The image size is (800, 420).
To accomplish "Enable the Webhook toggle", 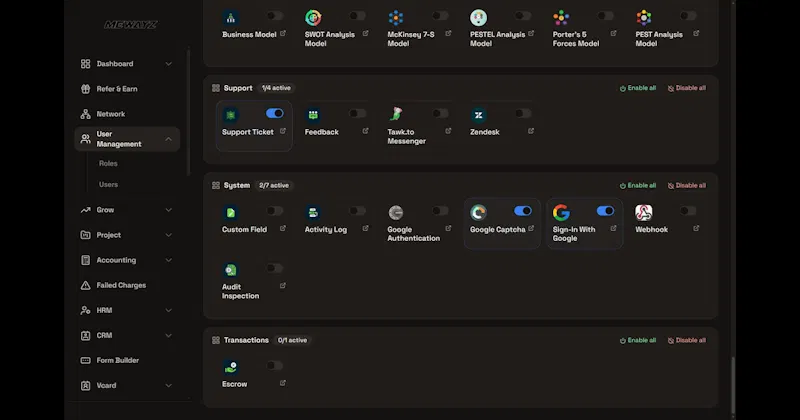I will (688, 211).
